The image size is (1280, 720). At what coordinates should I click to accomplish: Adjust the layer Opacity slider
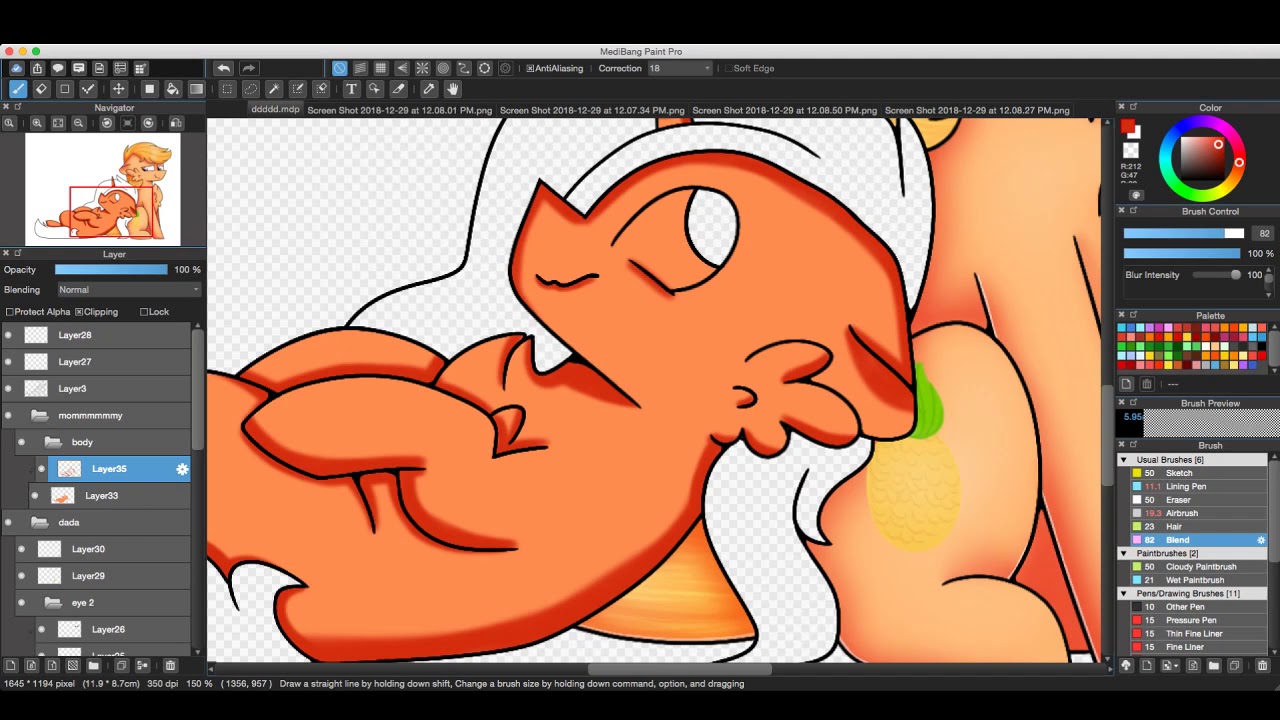[111, 270]
